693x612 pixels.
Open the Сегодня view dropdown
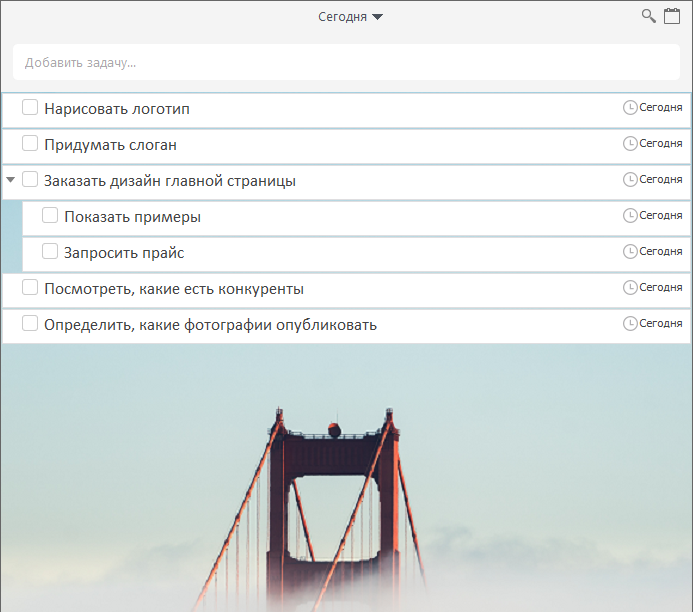[x=350, y=17]
